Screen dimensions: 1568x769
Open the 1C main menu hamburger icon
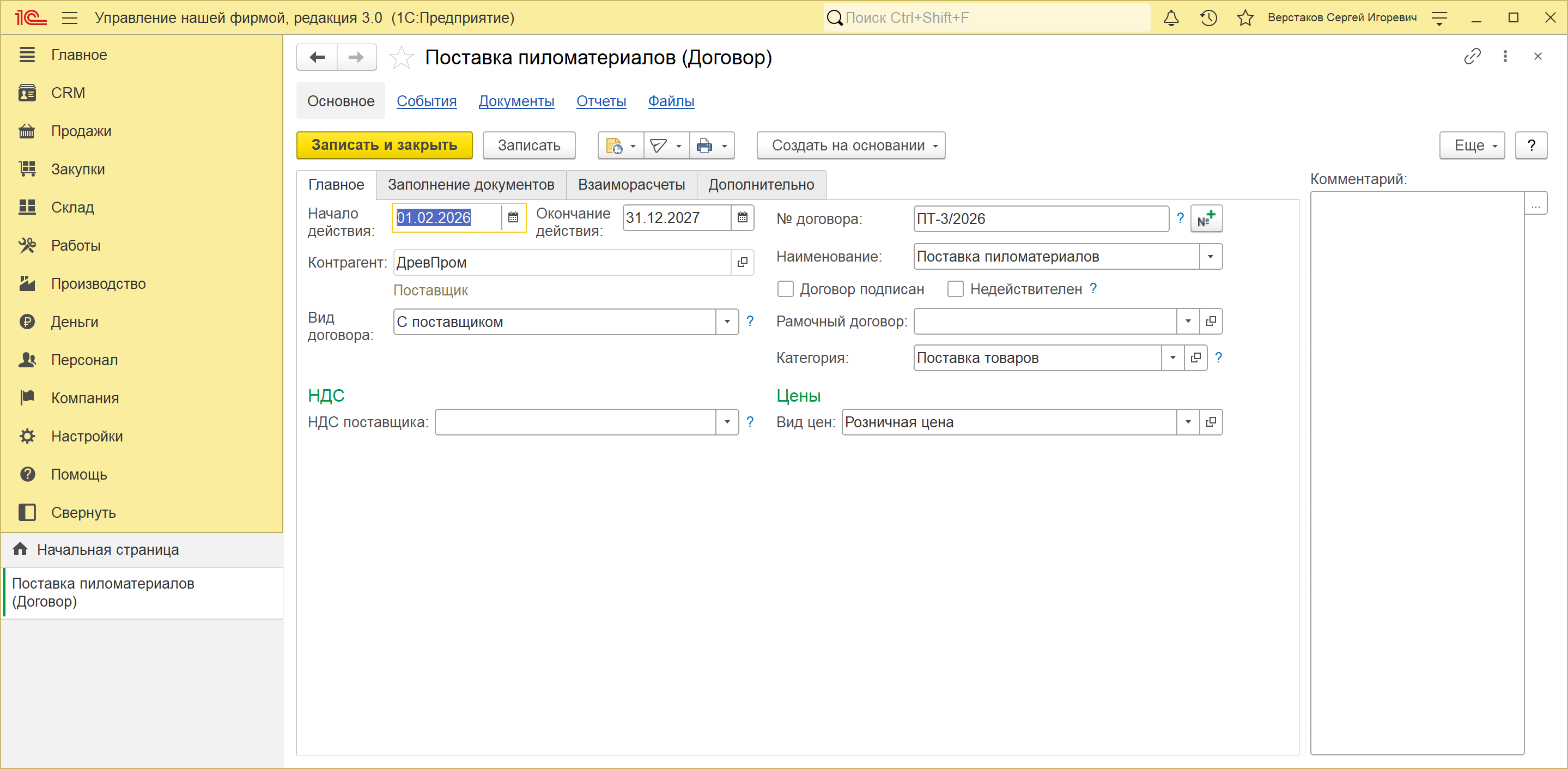tap(69, 17)
